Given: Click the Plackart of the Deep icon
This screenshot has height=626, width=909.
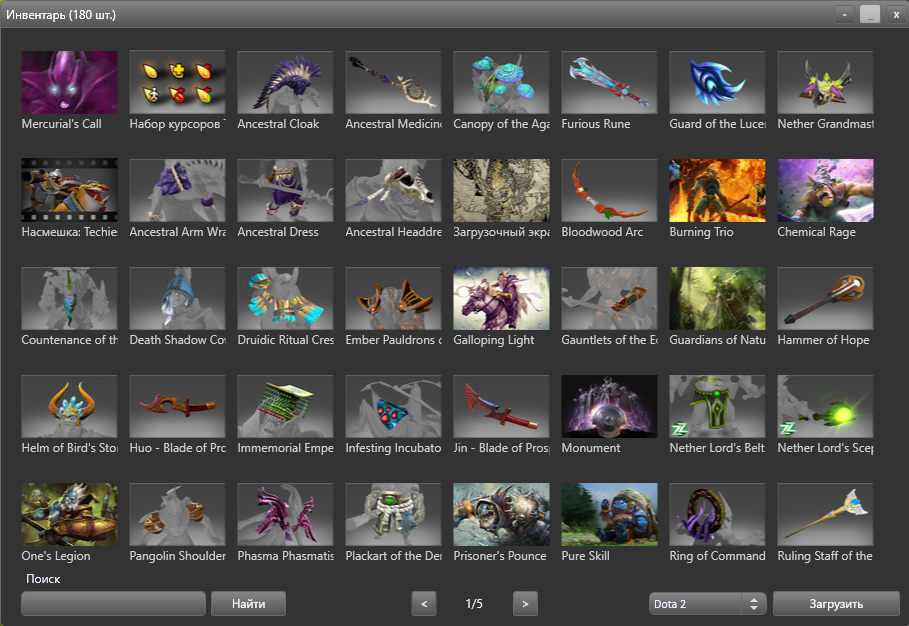Looking at the screenshot, I should 393,514.
